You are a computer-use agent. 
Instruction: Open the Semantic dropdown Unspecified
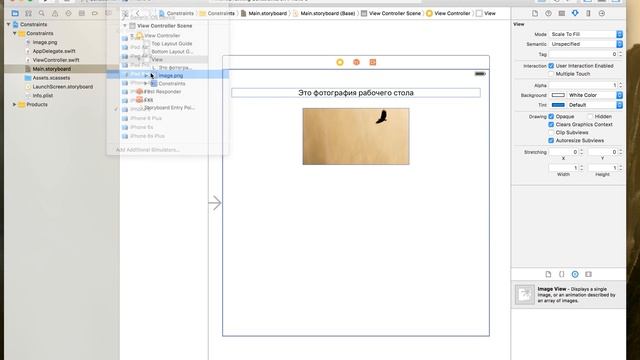point(586,44)
